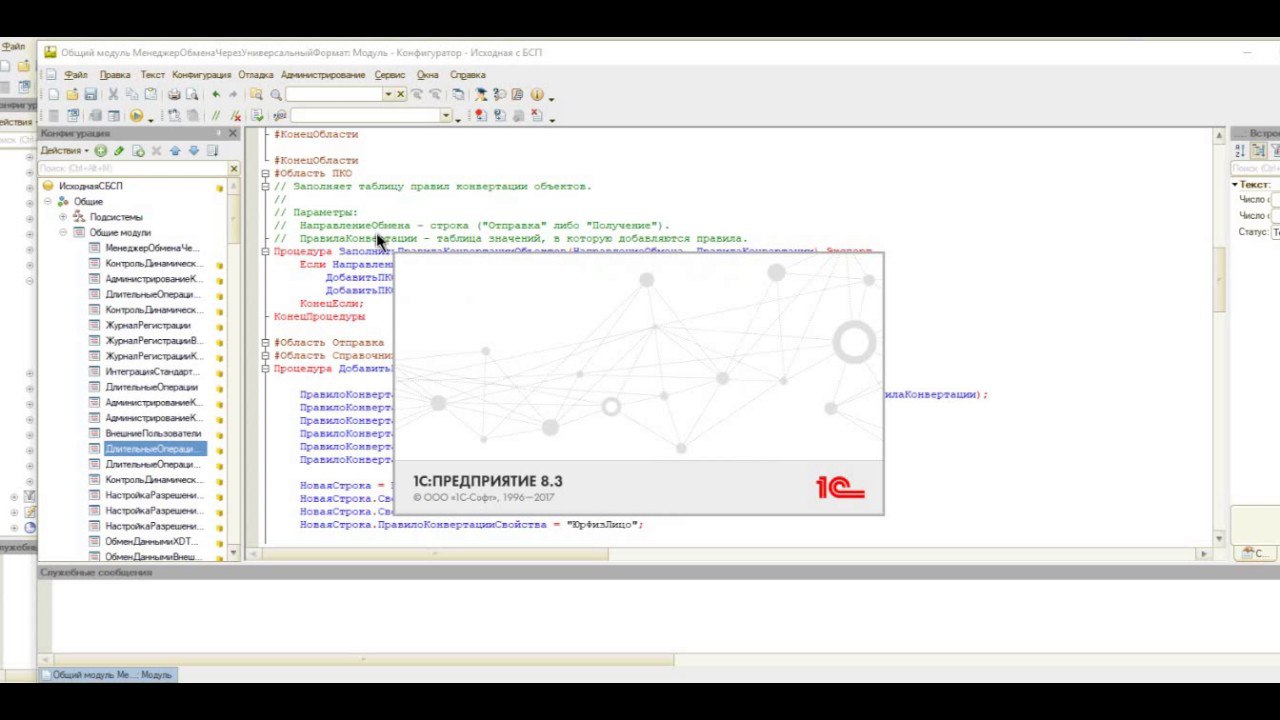Viewport: 1280px width, 720px height.
Task: Start debugging with the orange play icon
Action: pos(136,115)
